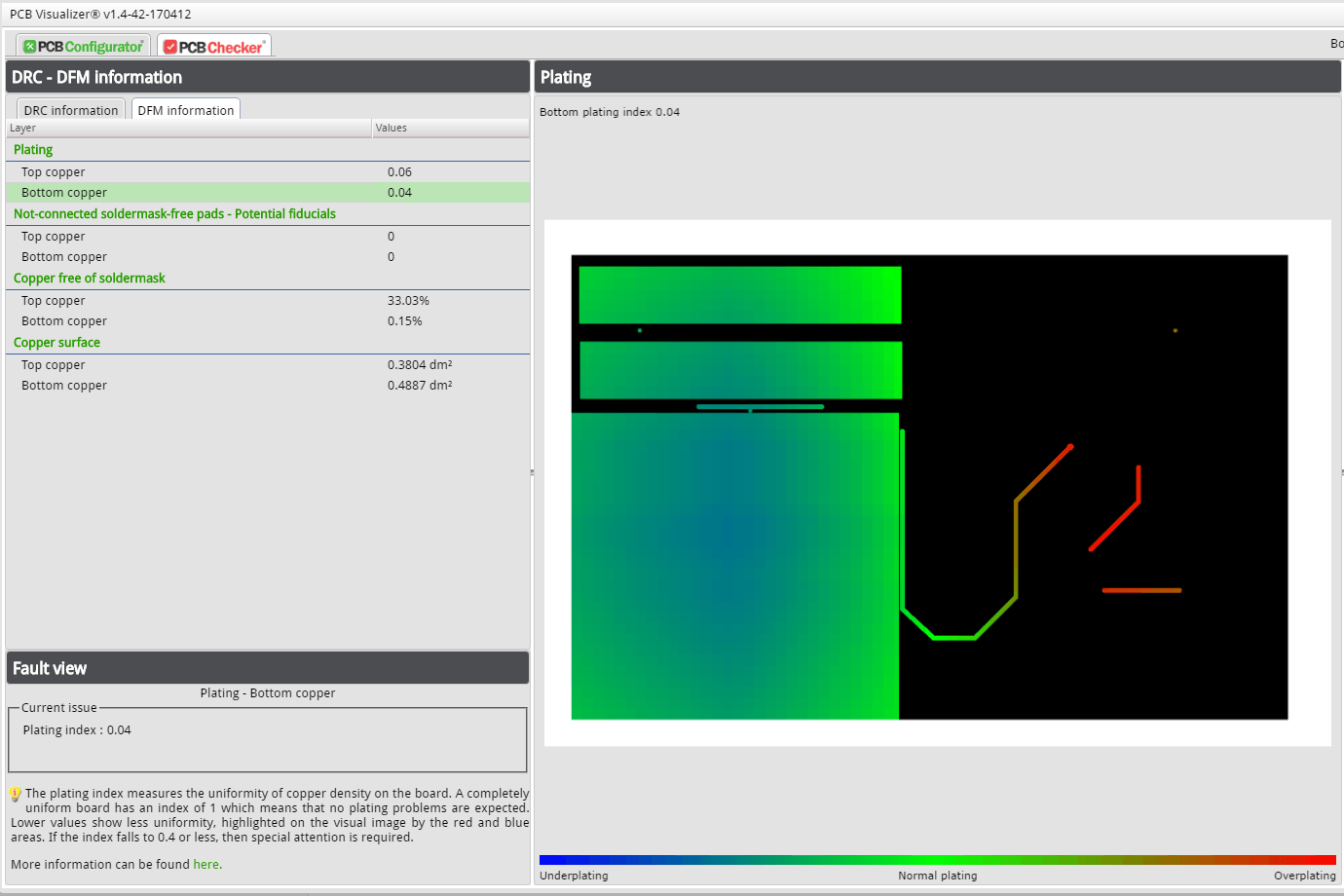Open the PCB Configurator tab
The width and height of the screenshot is (1344, 896).
(84, 47)
